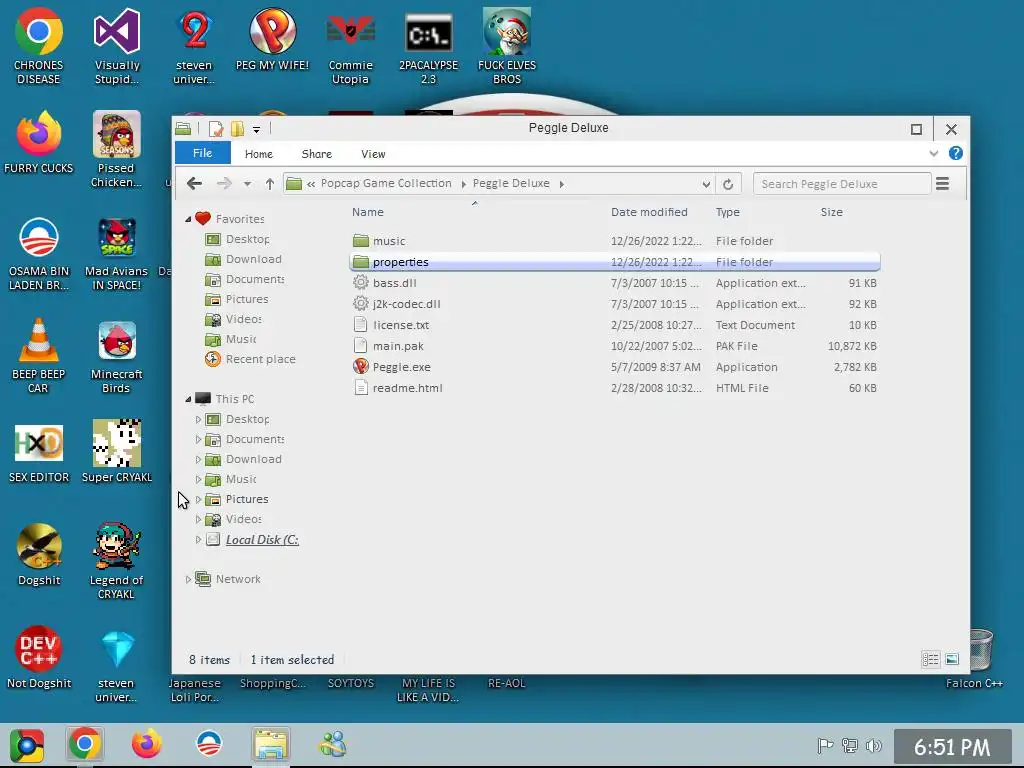Sort by Date modified column header

click(x=649, y=212)
